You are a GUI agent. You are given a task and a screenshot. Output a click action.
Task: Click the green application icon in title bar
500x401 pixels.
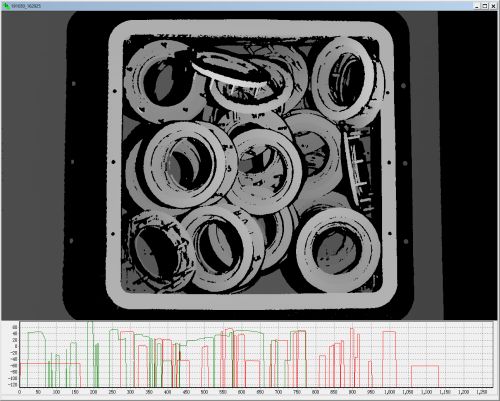[x=6, y=6]
